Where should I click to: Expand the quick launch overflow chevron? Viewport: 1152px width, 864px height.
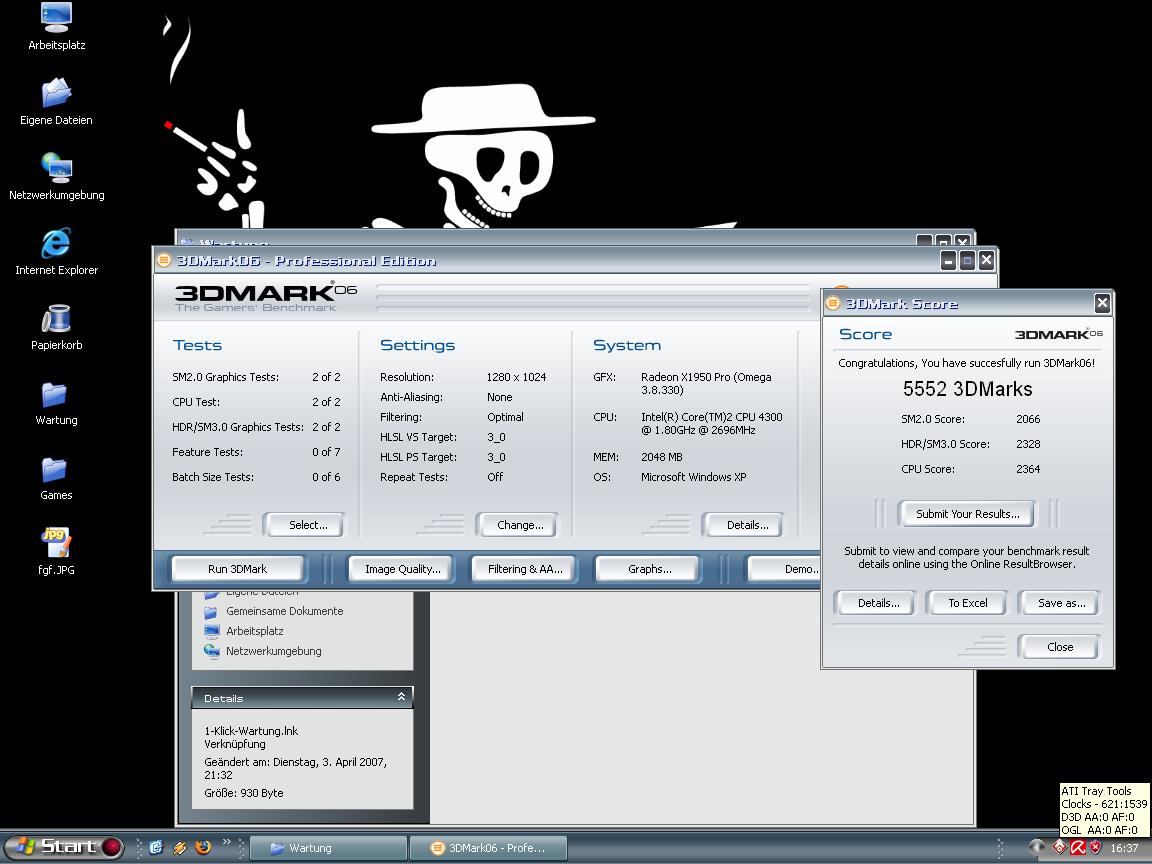(226, 842)
